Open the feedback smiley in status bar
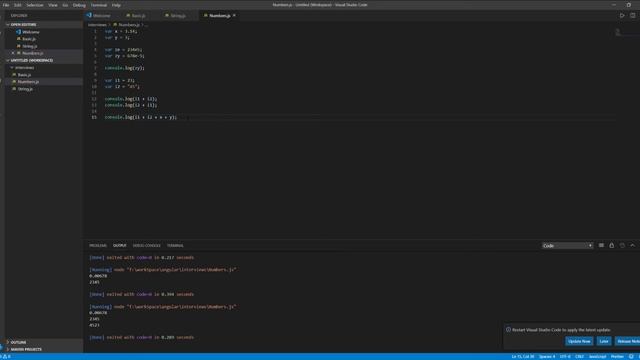This screenshot has width=640, height=360. [631, 356]
